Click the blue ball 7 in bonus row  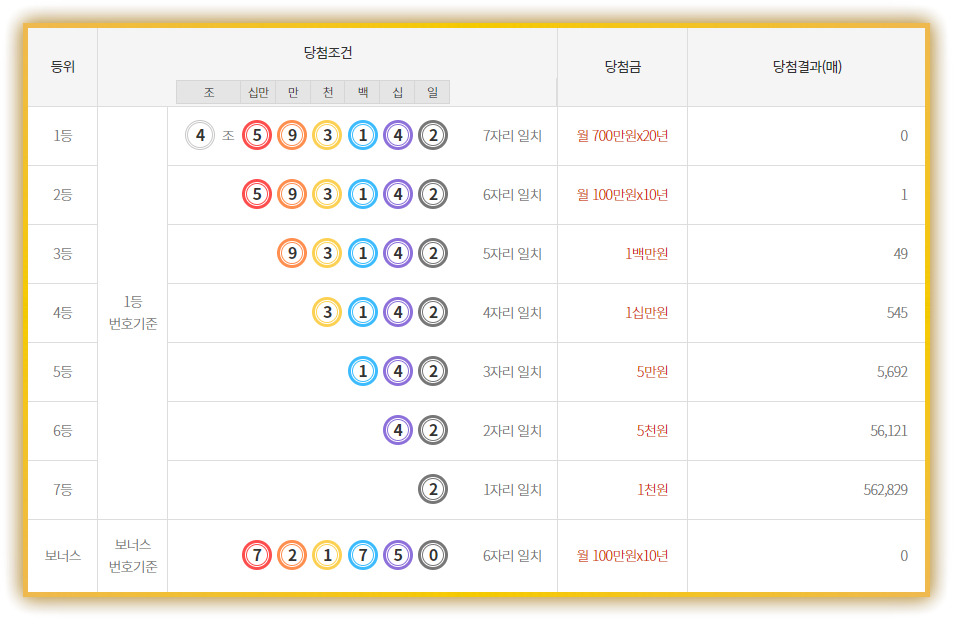point(363,555)
